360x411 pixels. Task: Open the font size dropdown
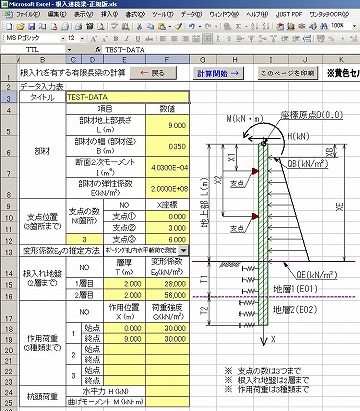point(82,39)
